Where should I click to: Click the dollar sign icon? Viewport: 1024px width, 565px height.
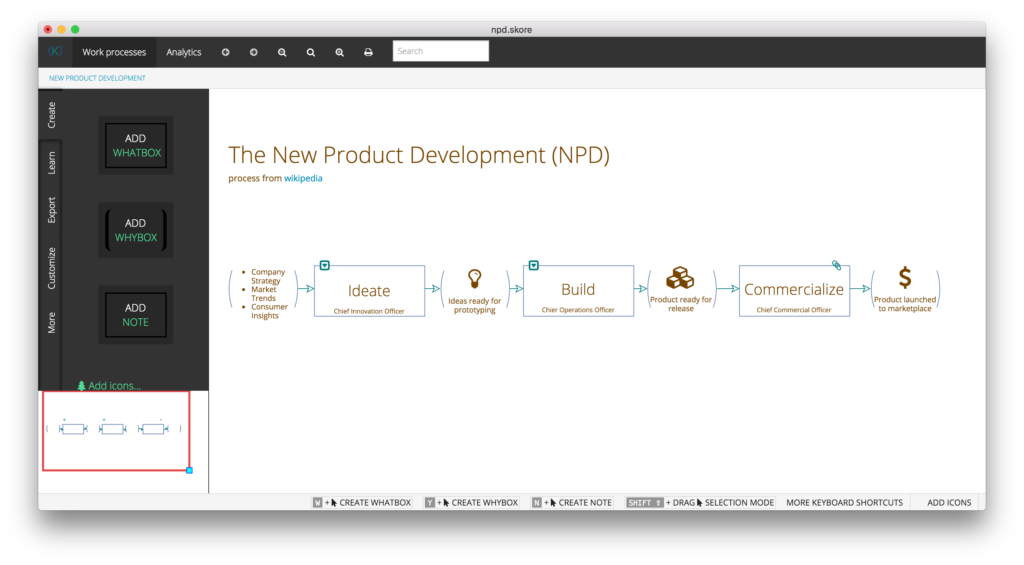click(904, 278)
